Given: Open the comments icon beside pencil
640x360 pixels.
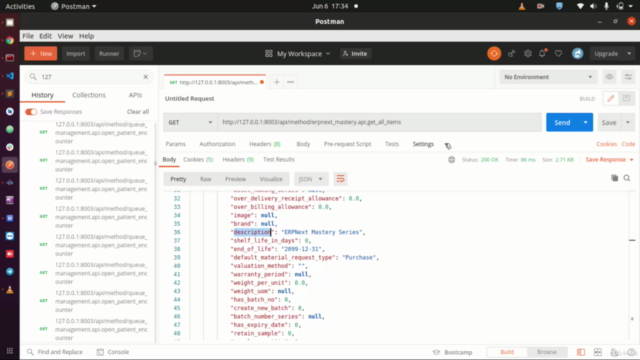Looking at the screenshot, I should (x=627, y=98).
